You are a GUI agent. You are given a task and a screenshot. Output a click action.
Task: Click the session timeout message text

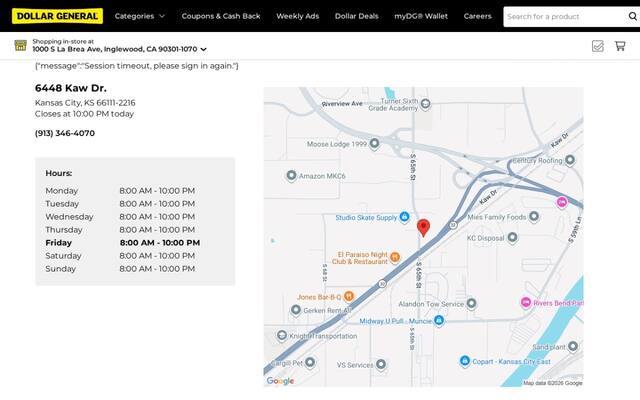137,66
